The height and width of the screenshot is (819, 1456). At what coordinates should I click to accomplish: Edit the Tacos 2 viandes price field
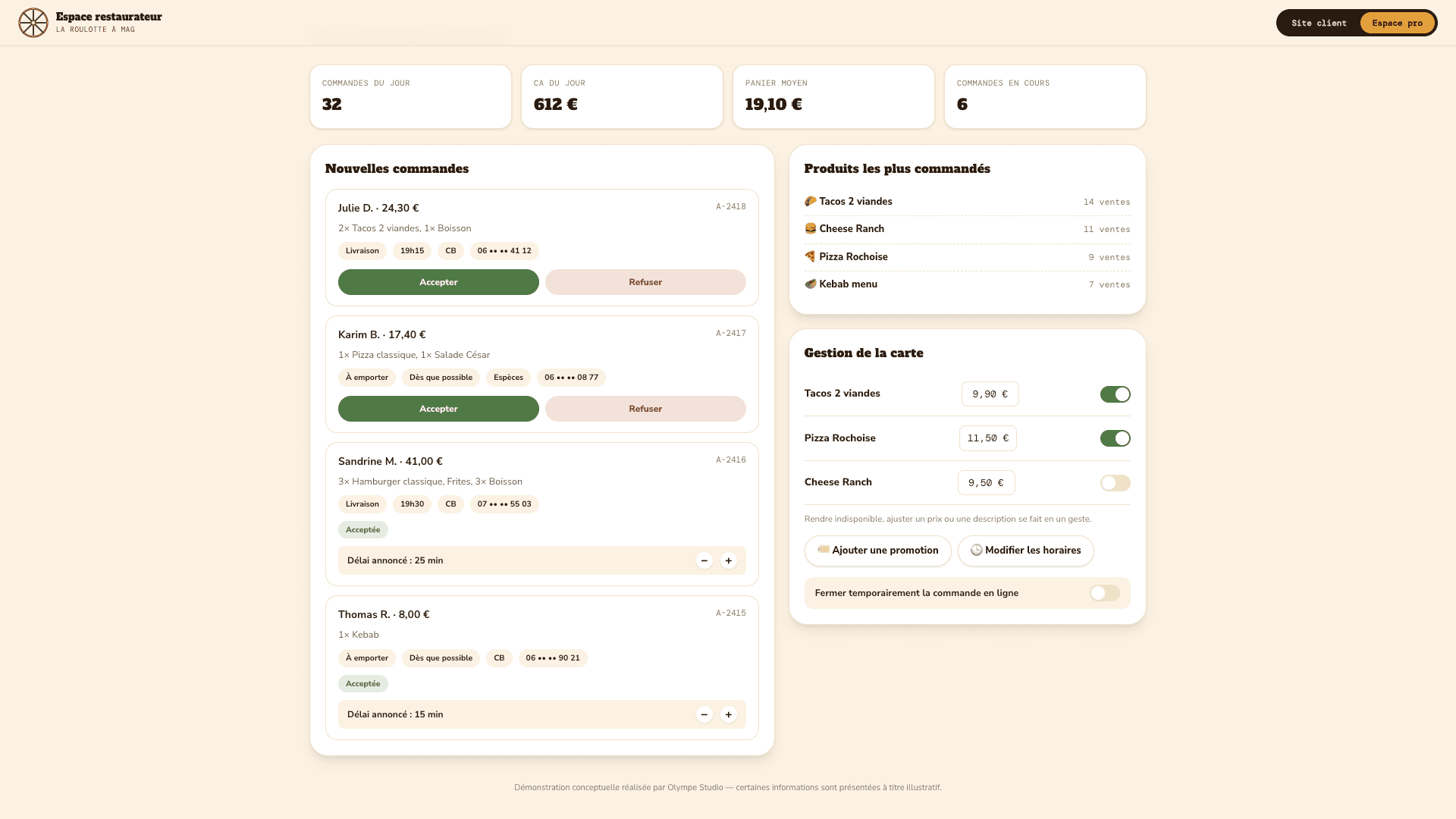click(990, 394)
